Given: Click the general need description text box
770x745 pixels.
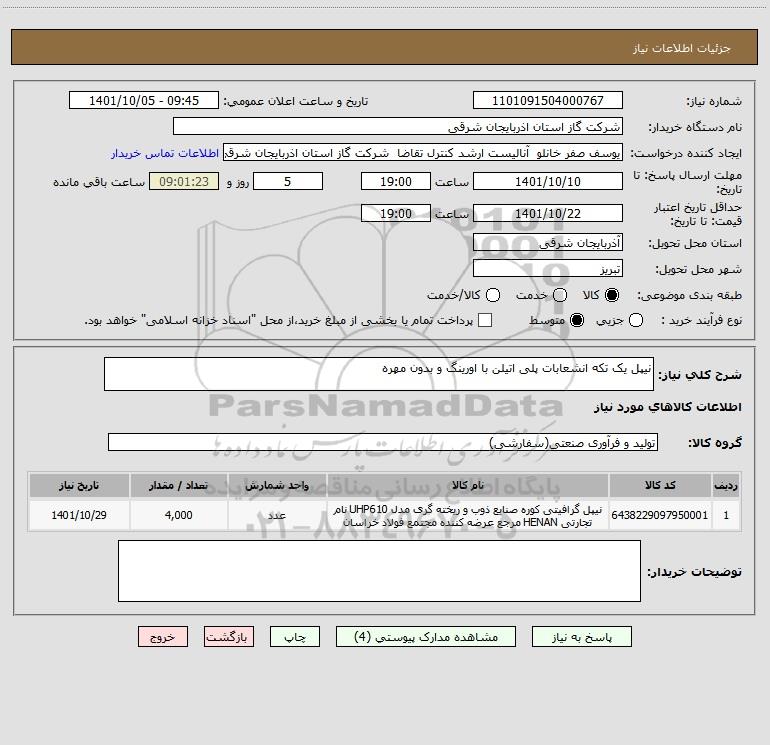Looking at the screenshot, I should [379, 374].
